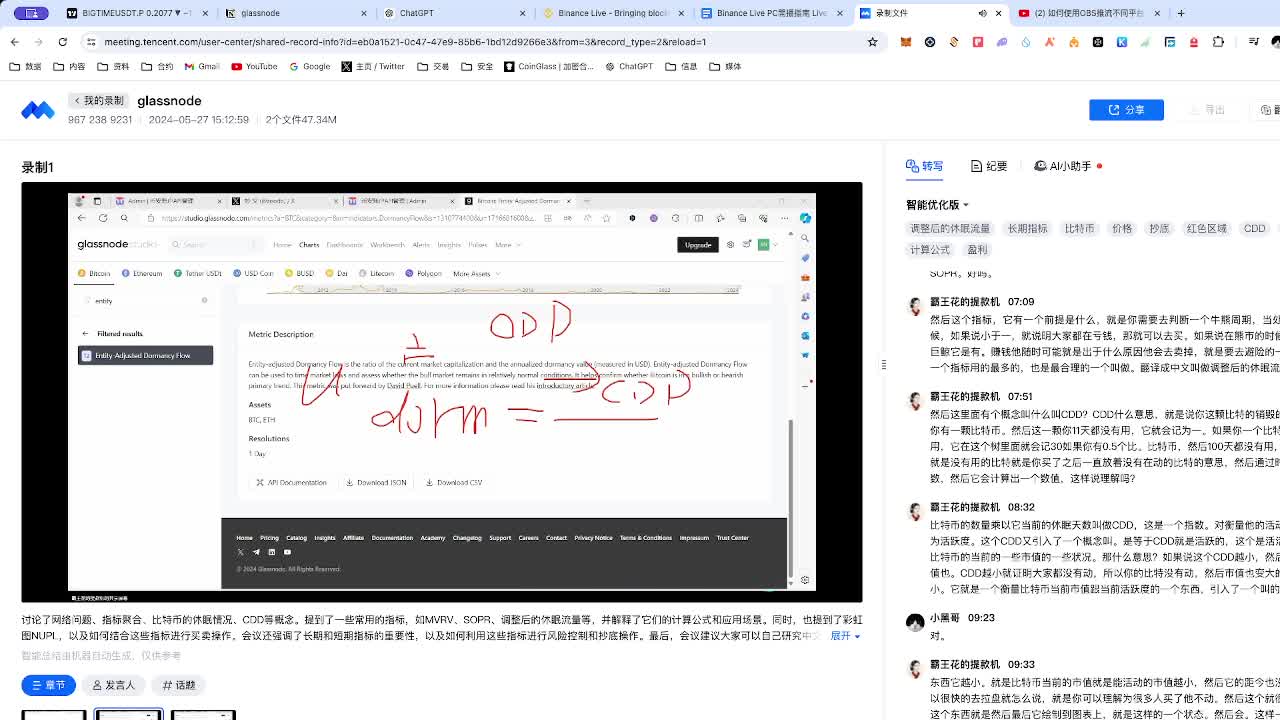Open the second highlighted chapter thumbnail

(x=128, y=715)
